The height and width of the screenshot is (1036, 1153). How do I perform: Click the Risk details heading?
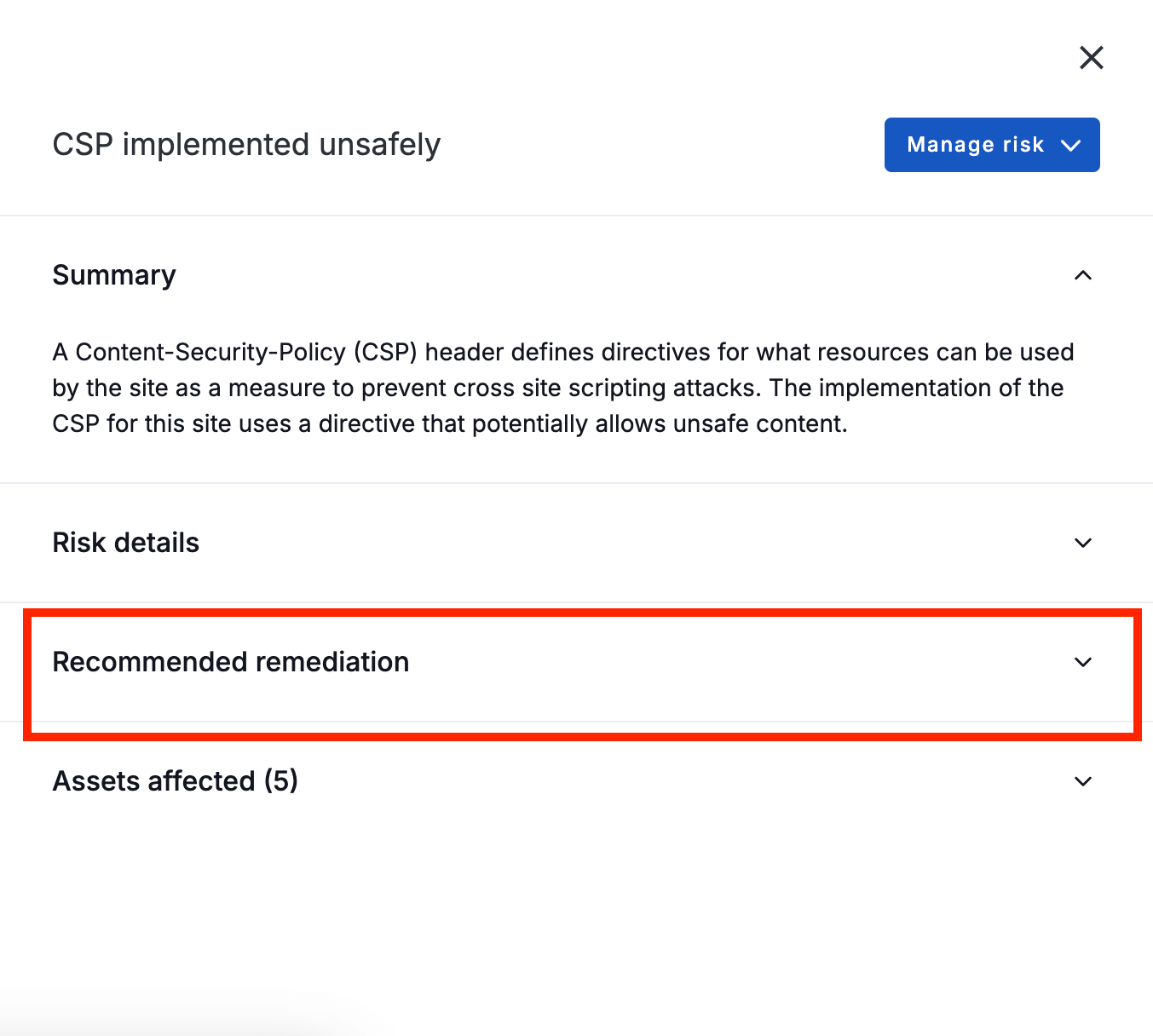pos(126,543)
